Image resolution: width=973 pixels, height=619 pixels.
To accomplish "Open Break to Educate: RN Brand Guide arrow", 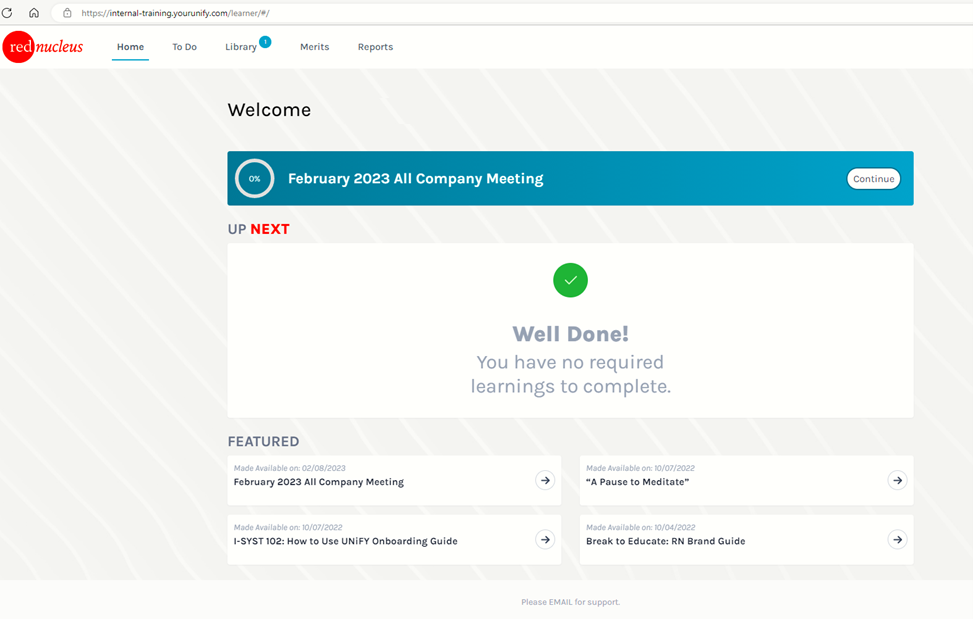I will point(897,539).
